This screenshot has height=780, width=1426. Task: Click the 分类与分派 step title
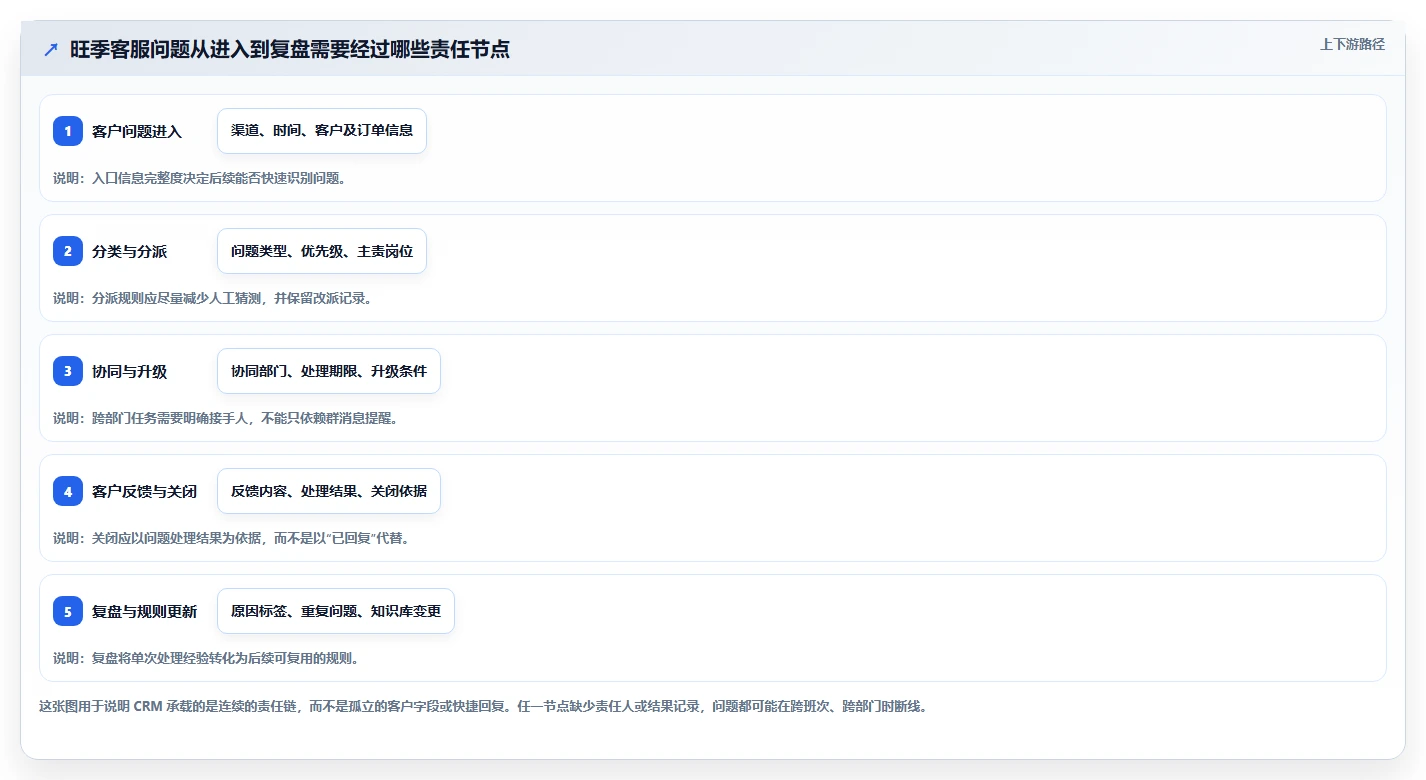(x=129, y=251)
